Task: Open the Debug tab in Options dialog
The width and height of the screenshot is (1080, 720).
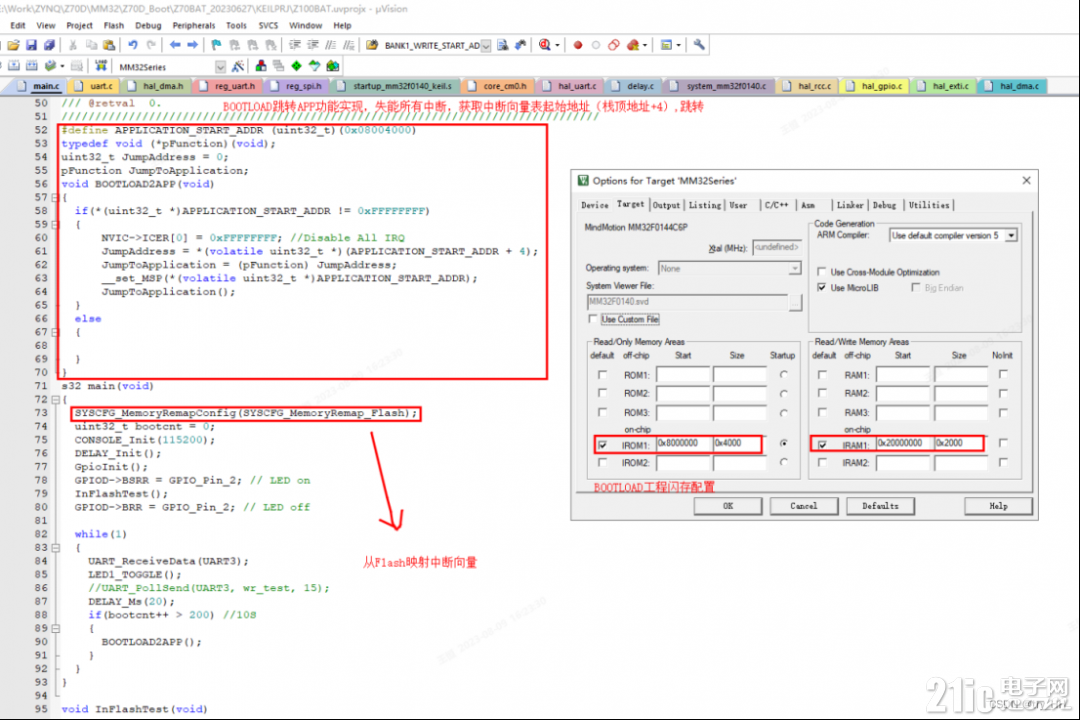Action: pyautogui.click(x=884, y=205)
